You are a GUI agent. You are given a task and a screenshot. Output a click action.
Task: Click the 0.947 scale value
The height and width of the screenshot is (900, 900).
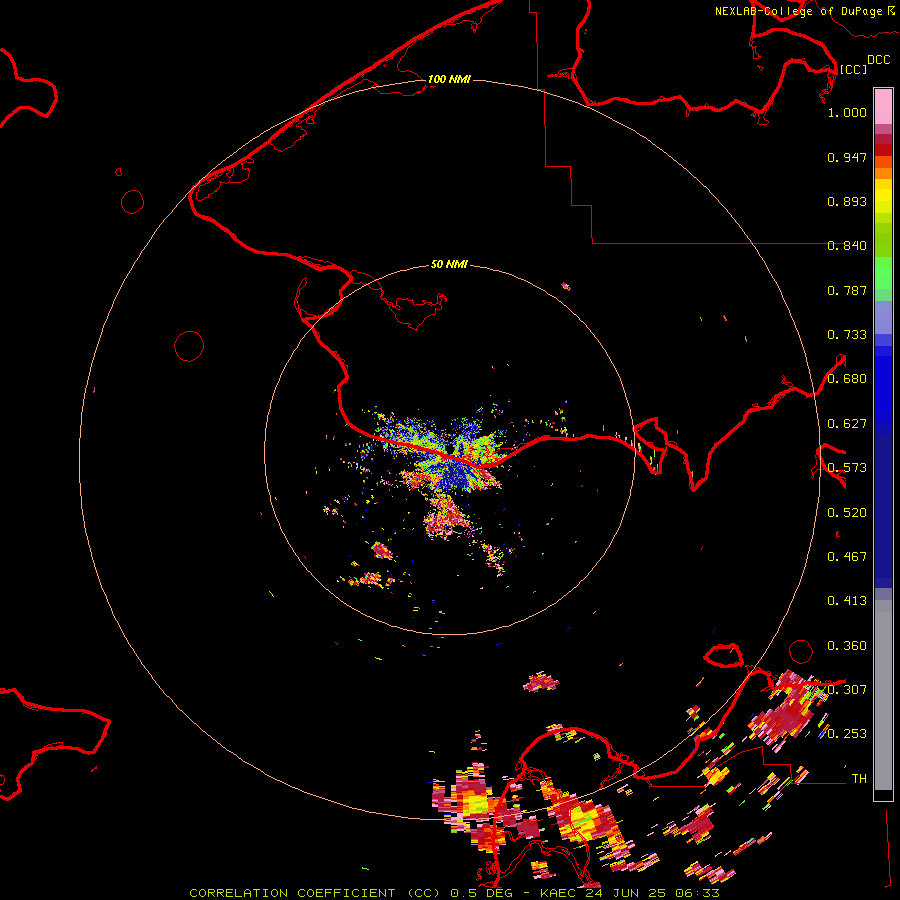(847, 157)
